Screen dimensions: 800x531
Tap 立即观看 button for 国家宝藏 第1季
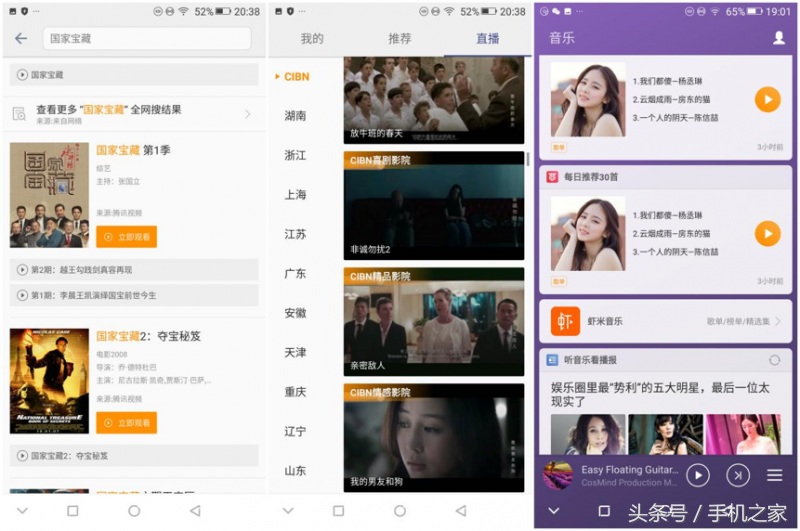(127, 237)
